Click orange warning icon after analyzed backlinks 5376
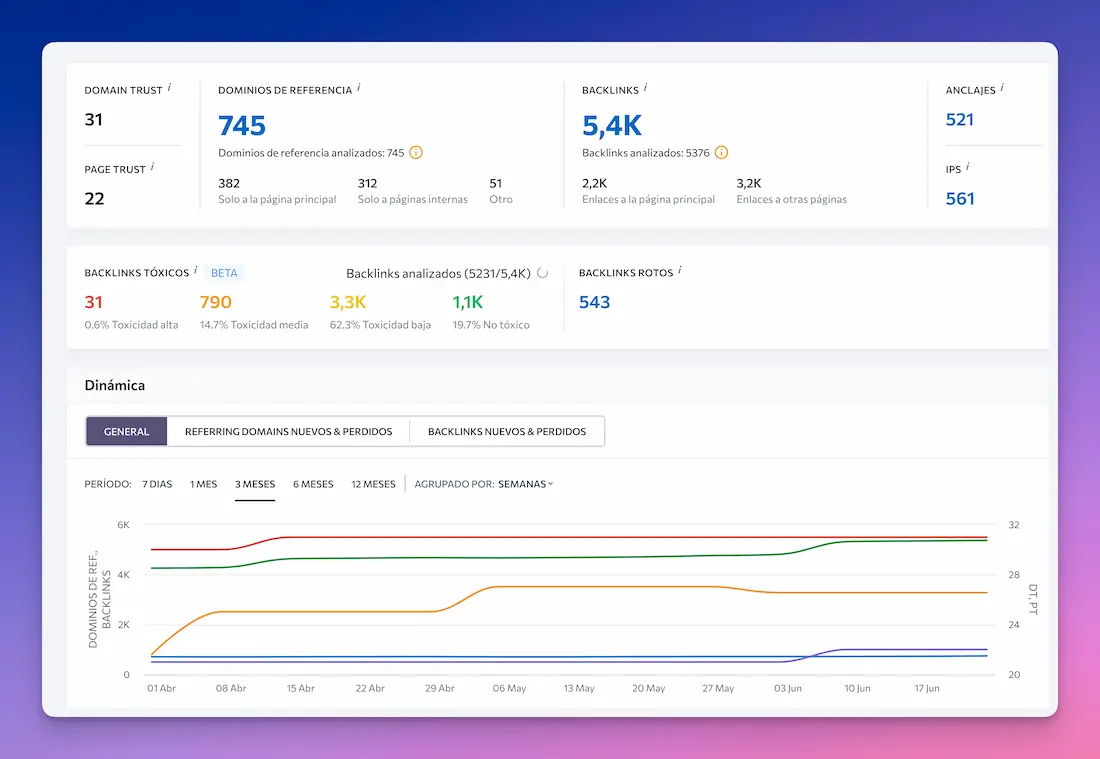This screenshot has width=1100, height=759. click(721, 153)
